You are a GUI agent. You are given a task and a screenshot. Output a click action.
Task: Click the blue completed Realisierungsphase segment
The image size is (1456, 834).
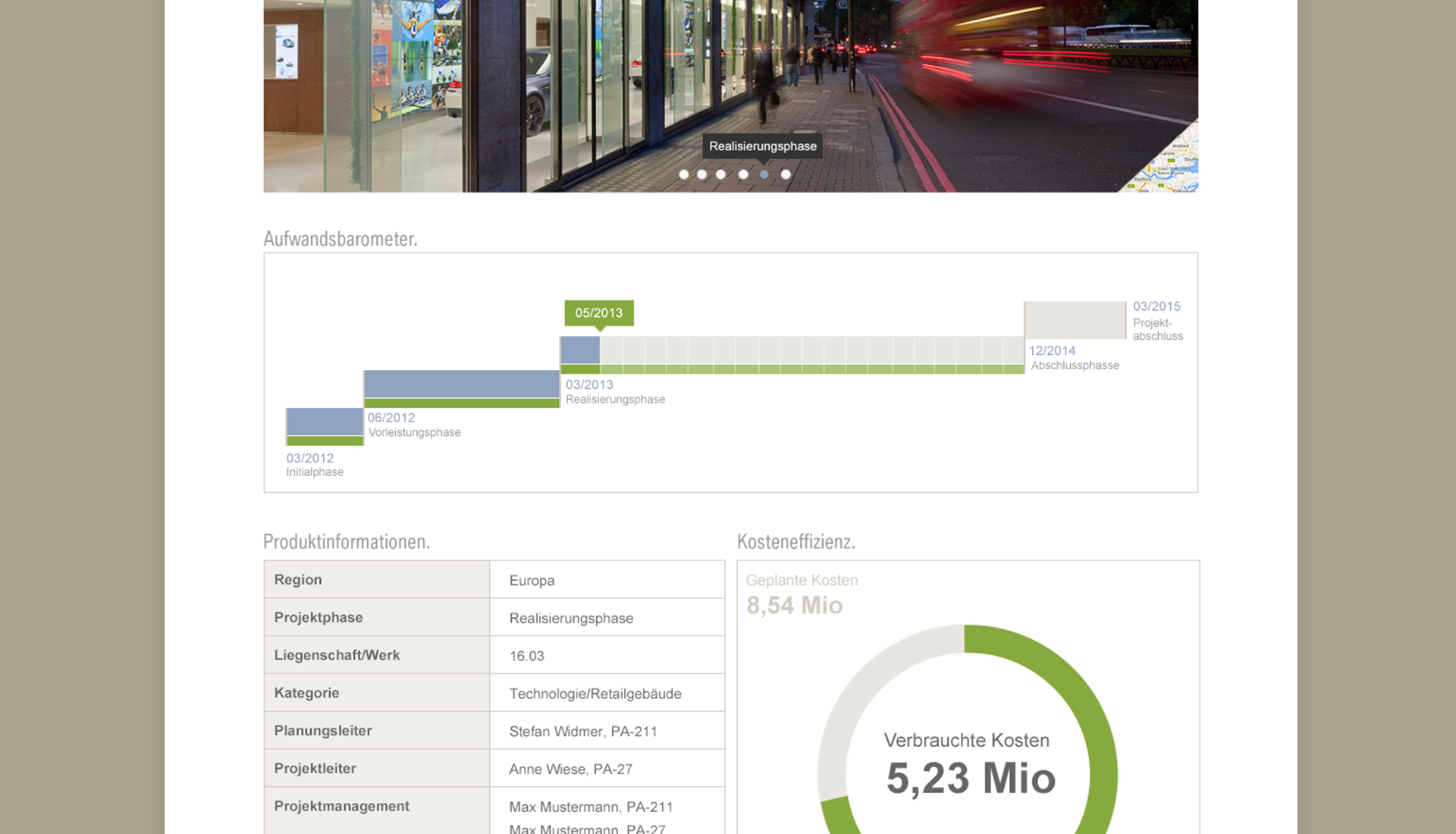pos(580,350)
